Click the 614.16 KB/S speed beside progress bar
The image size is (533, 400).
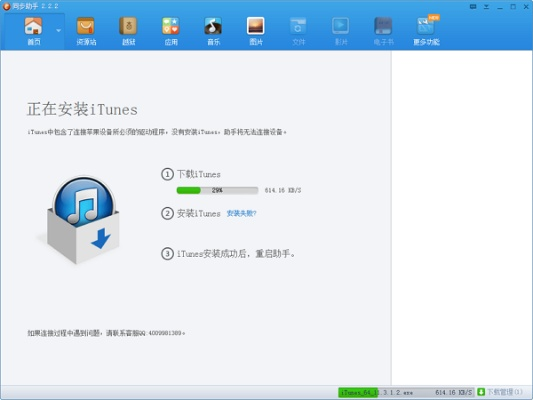(x=283, y=190)
